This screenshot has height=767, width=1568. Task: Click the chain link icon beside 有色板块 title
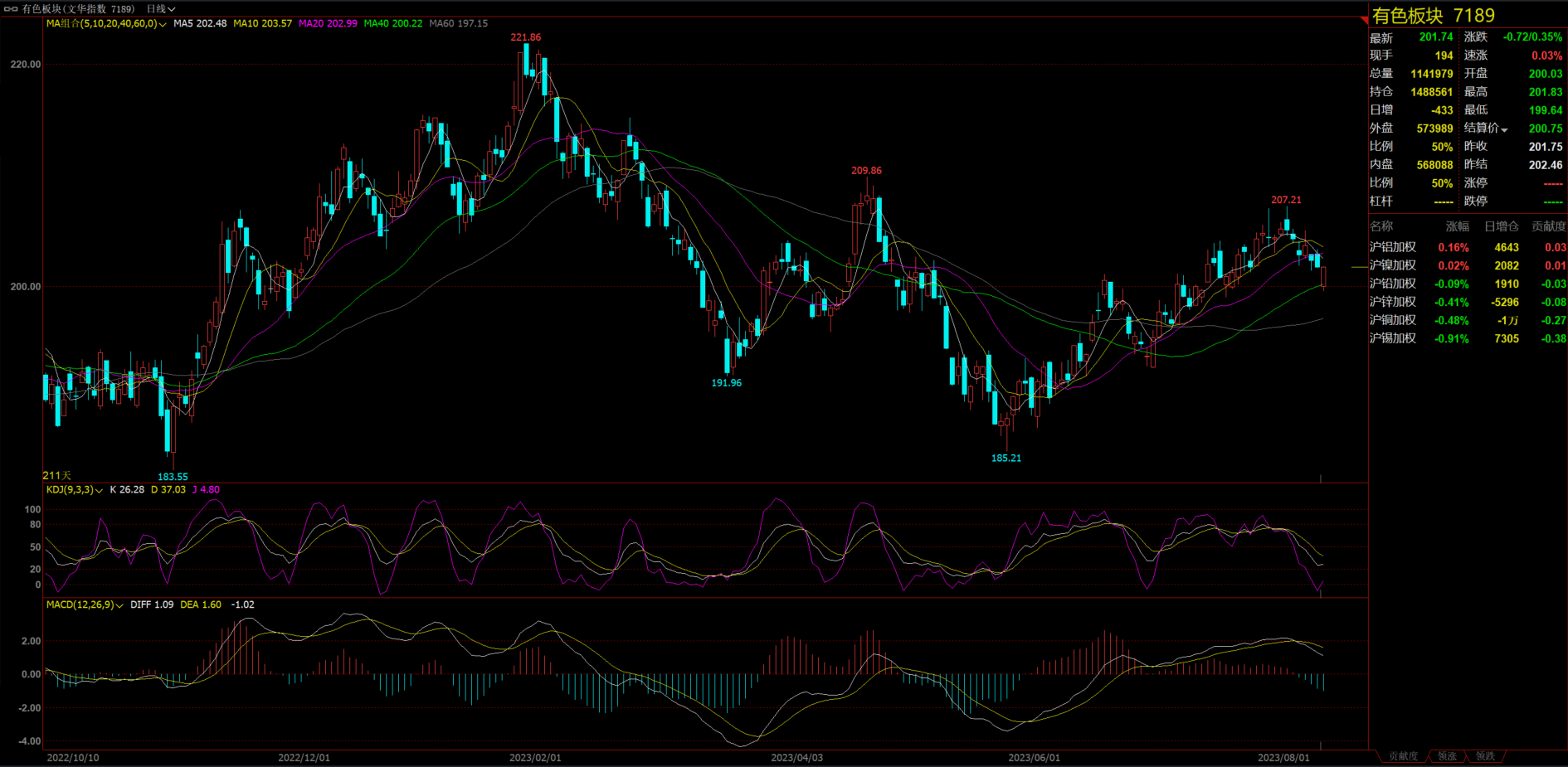pyautogui.click(x=11, y=8)
